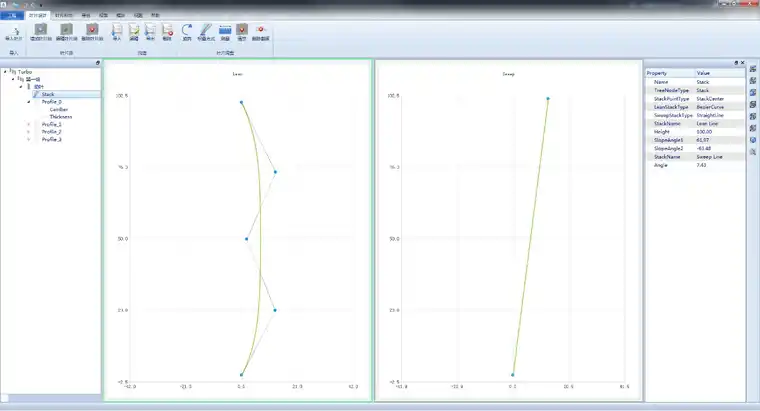
Task: Click the Name property row
Action: point(695,82)
